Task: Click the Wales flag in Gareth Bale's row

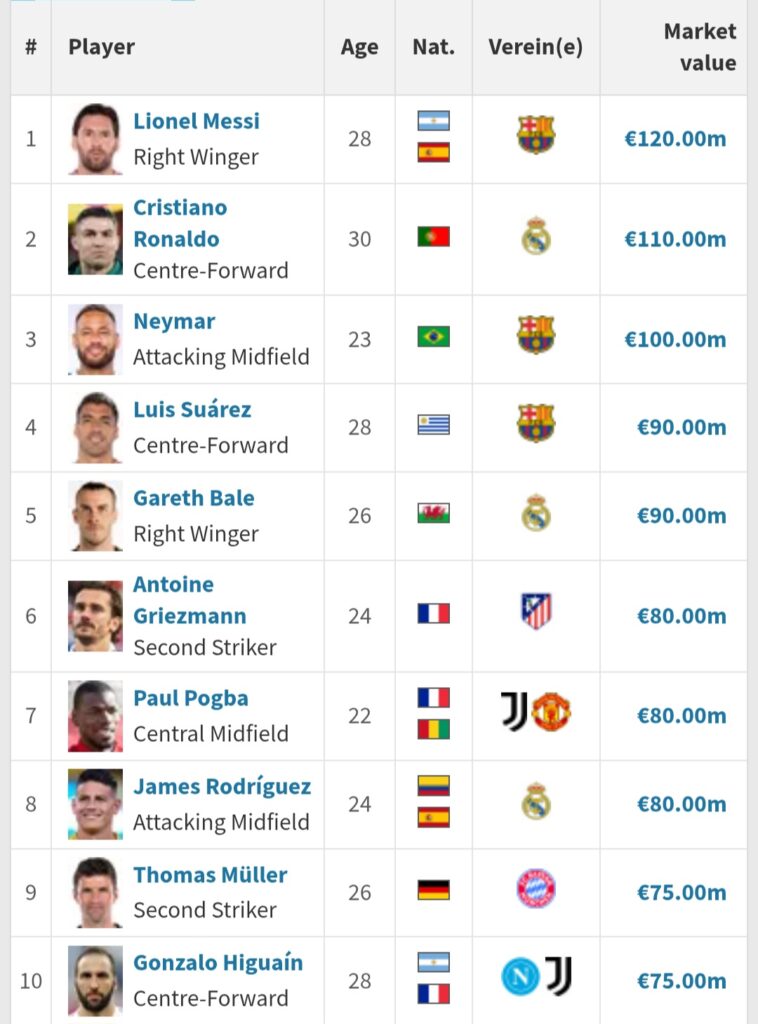Action: [433, 513]
